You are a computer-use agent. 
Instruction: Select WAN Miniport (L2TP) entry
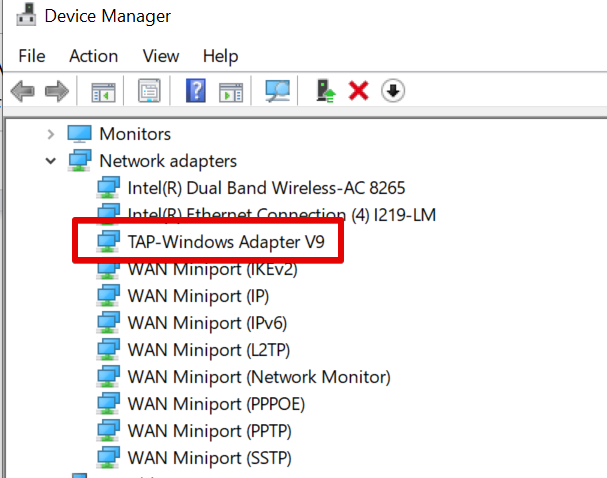(x=209, y=350)
